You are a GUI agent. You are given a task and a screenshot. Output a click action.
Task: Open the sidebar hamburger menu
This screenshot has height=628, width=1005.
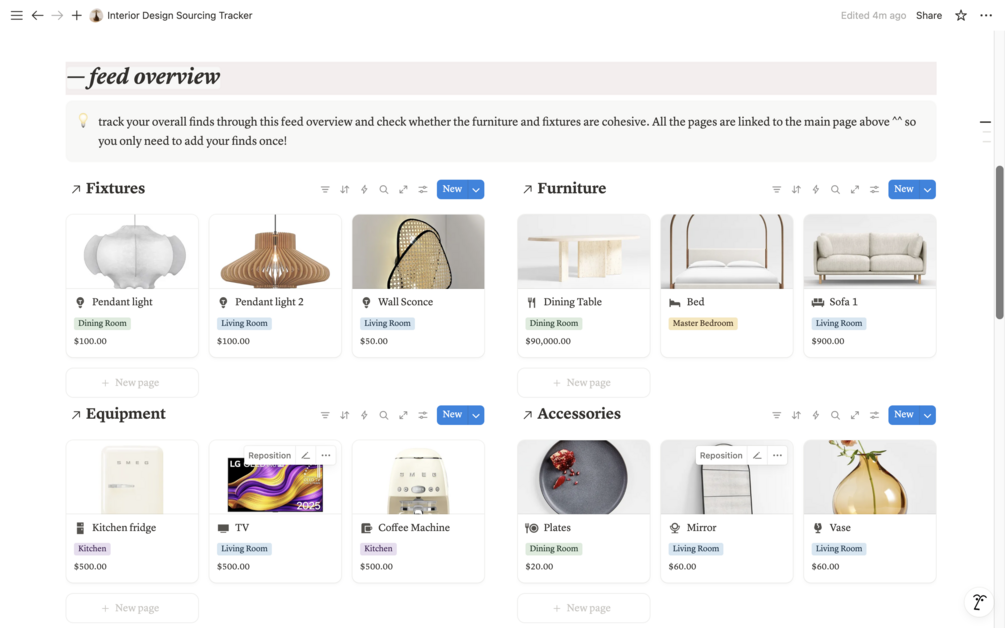(x=16, y=15)
